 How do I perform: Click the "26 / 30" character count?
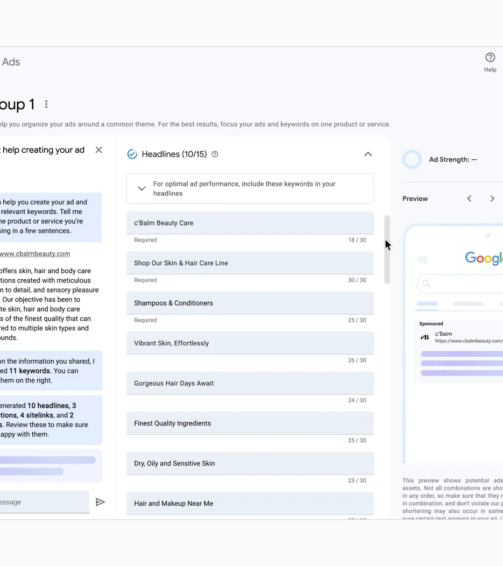point(357,360)
